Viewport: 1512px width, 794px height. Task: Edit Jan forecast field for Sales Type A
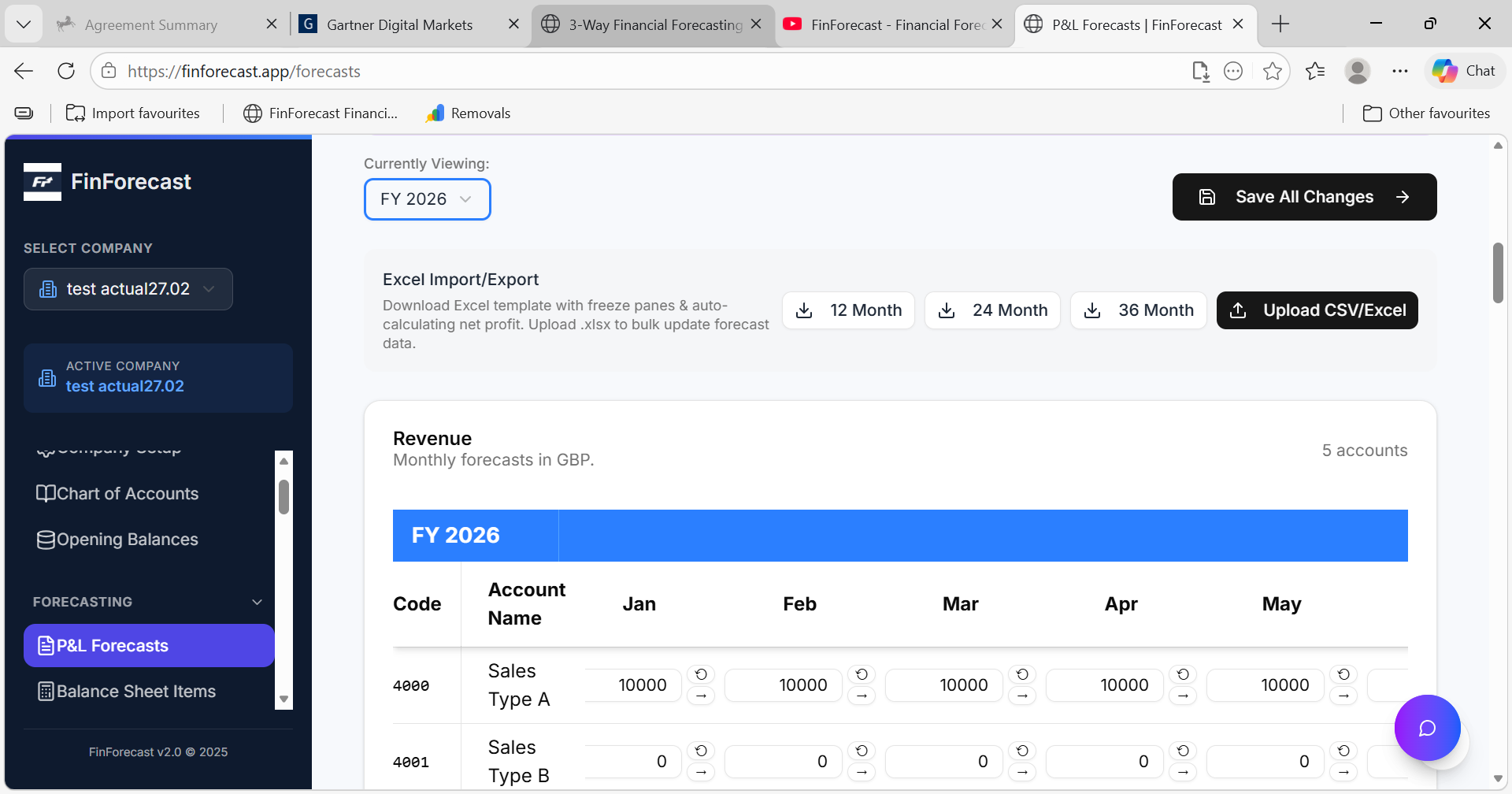click(x=635, y=685)
